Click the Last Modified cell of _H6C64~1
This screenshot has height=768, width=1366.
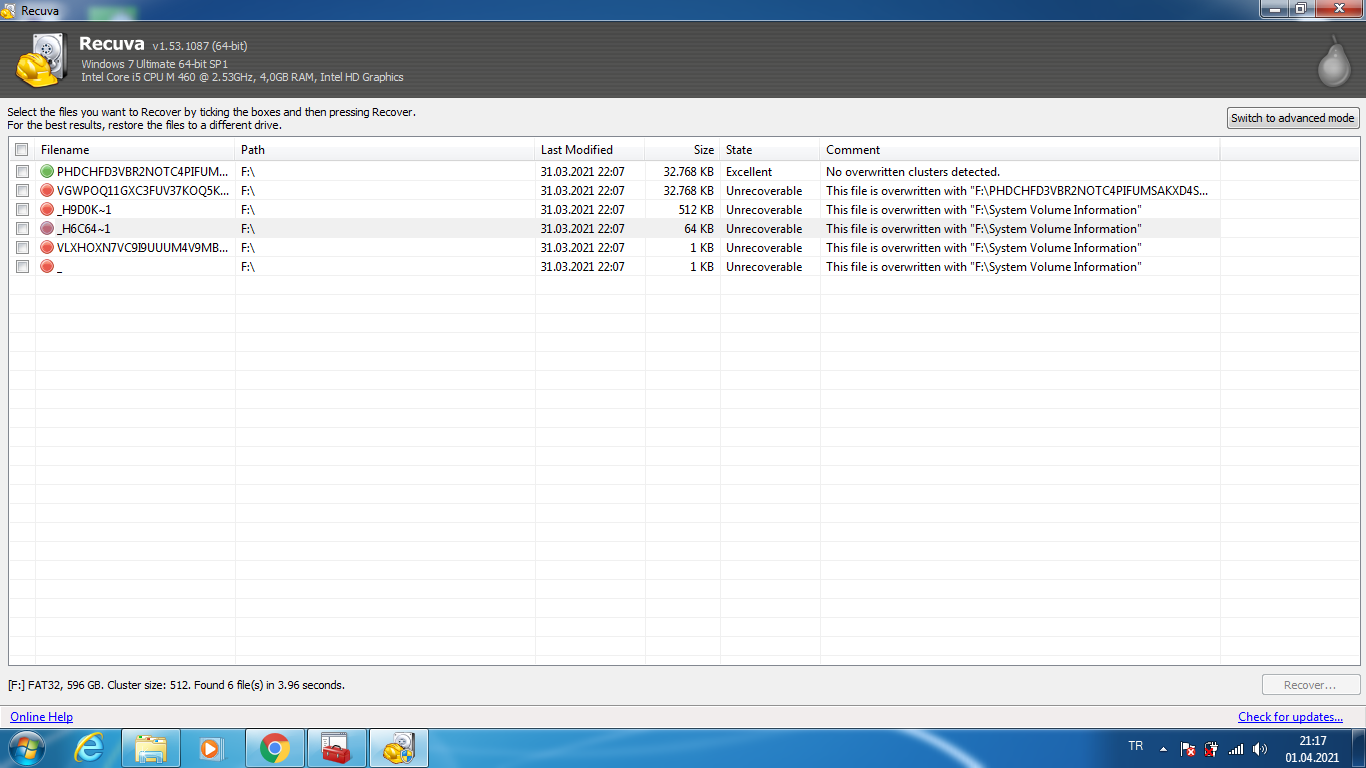pyautogui.click(x=583, y=229)
